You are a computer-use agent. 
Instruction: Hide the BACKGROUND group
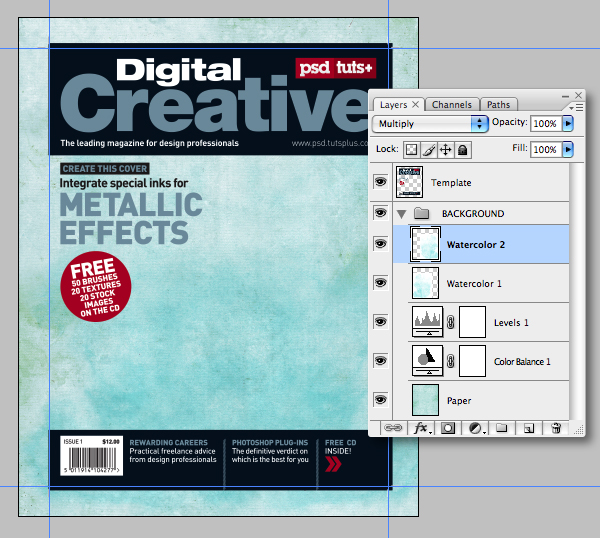coord(380,213)
